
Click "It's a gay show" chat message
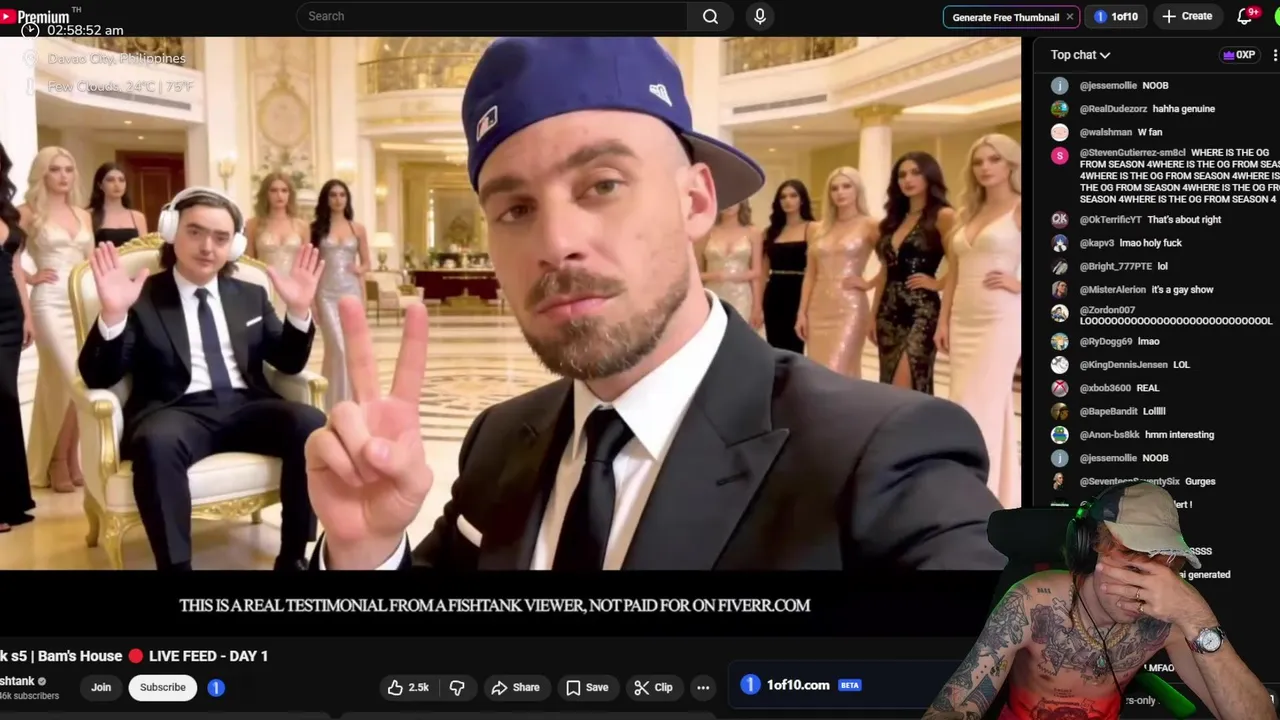(1182, 290)
